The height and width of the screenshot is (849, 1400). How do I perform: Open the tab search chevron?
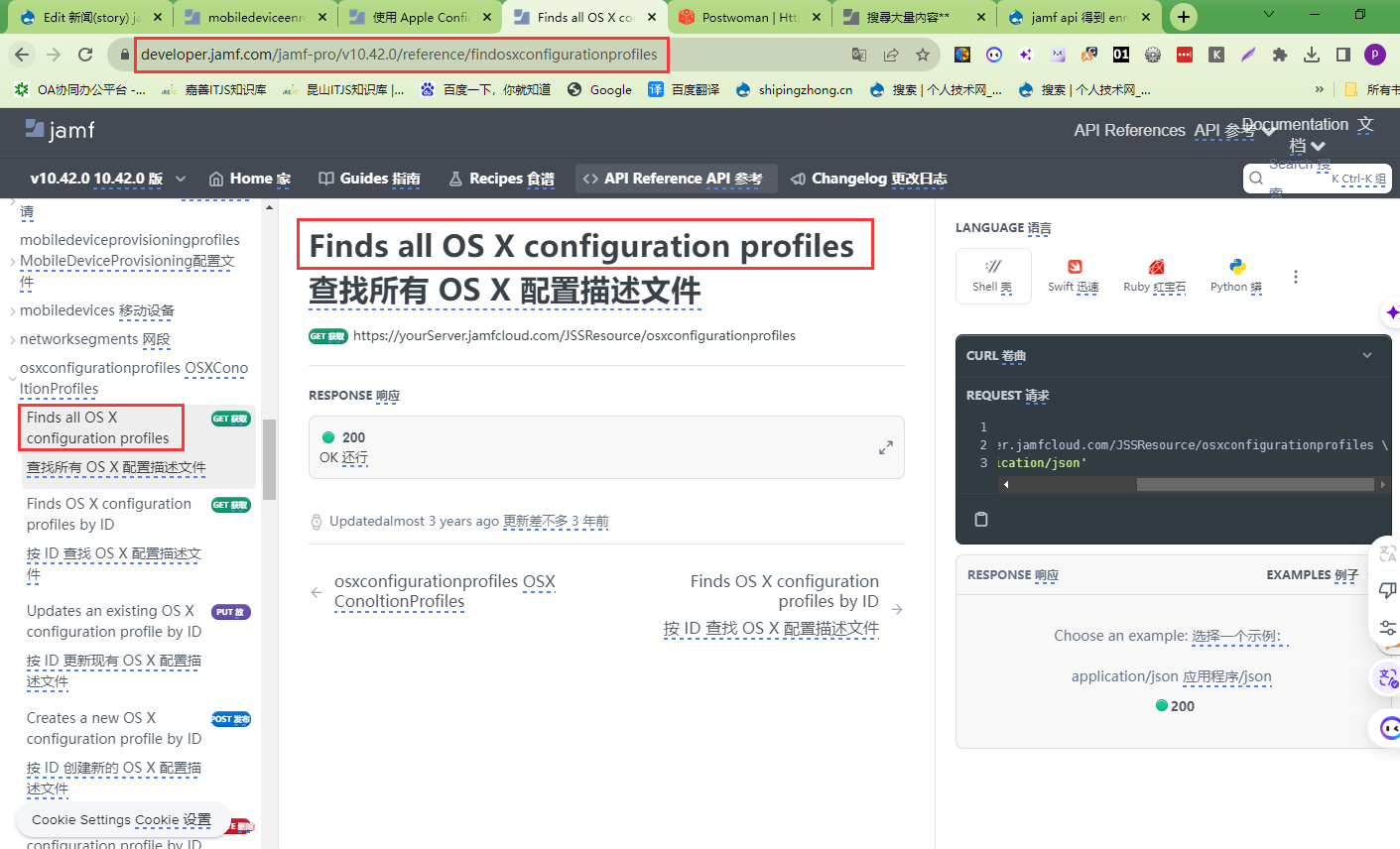coord(1269,16)
